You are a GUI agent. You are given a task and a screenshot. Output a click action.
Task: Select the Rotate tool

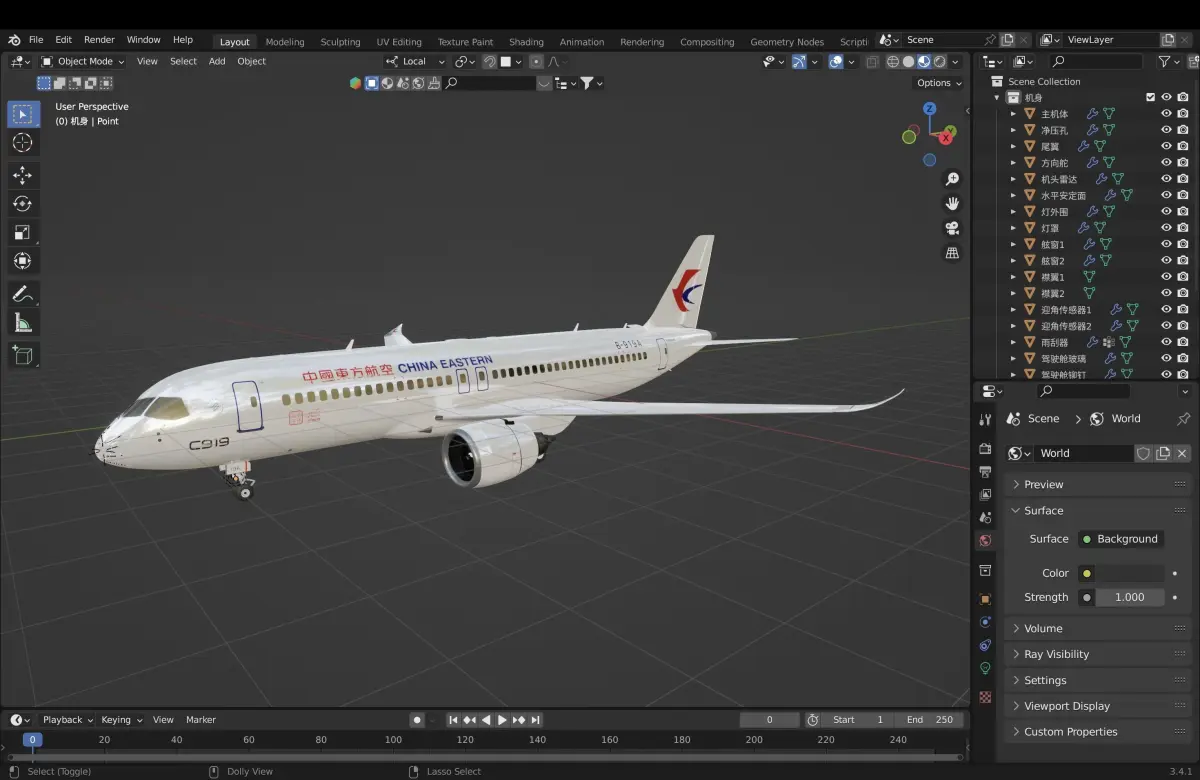[23, 204]
